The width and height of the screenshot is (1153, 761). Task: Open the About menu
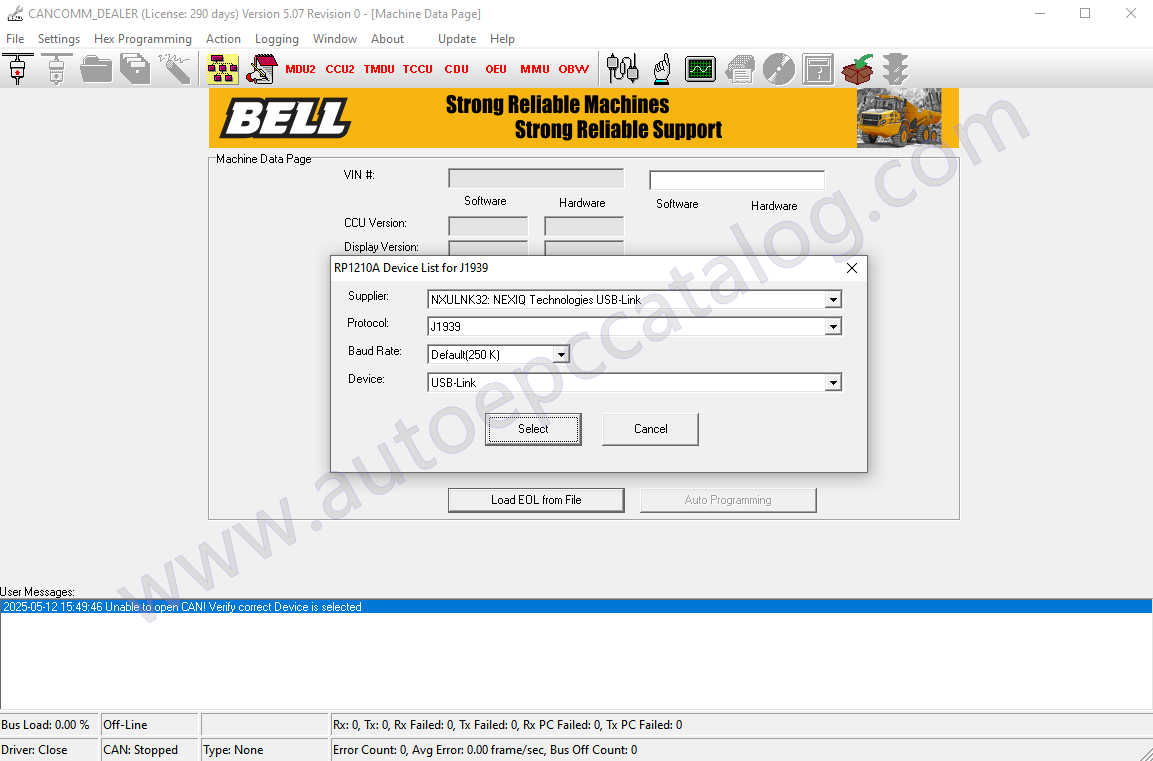pyautogui.click(x=388, y=39)
